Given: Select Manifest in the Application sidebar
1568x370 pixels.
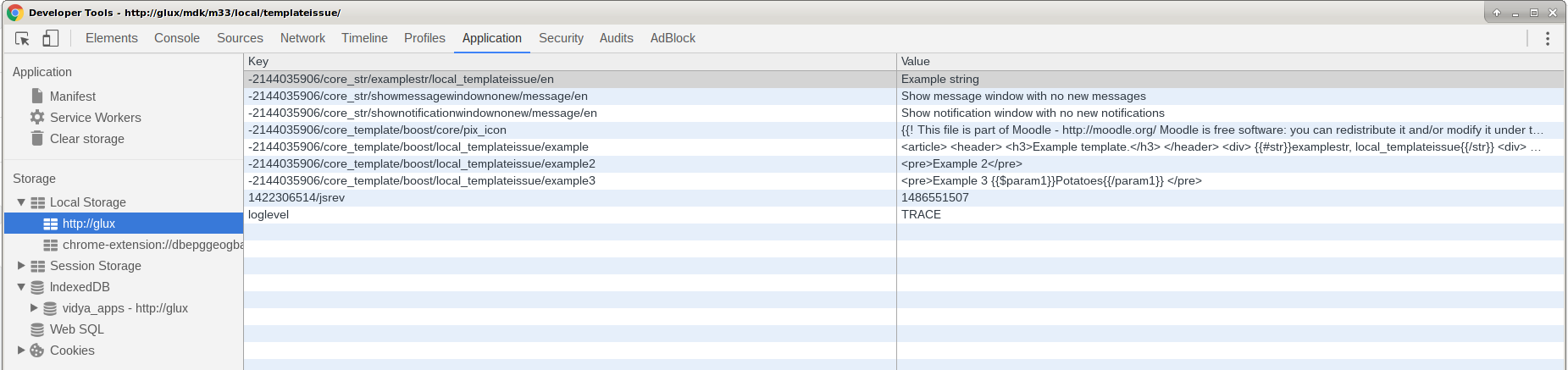Looking at the screenshot, I should [x=73, y=97].
